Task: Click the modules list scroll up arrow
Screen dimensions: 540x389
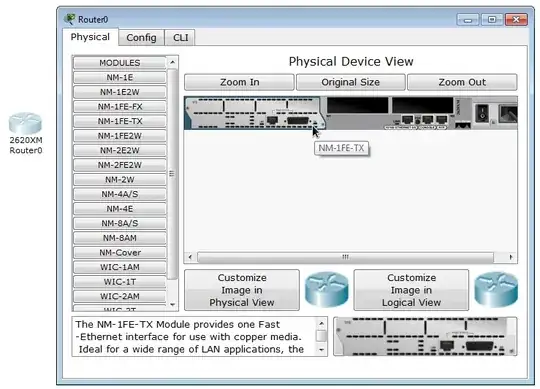Action: coord(173,62)
